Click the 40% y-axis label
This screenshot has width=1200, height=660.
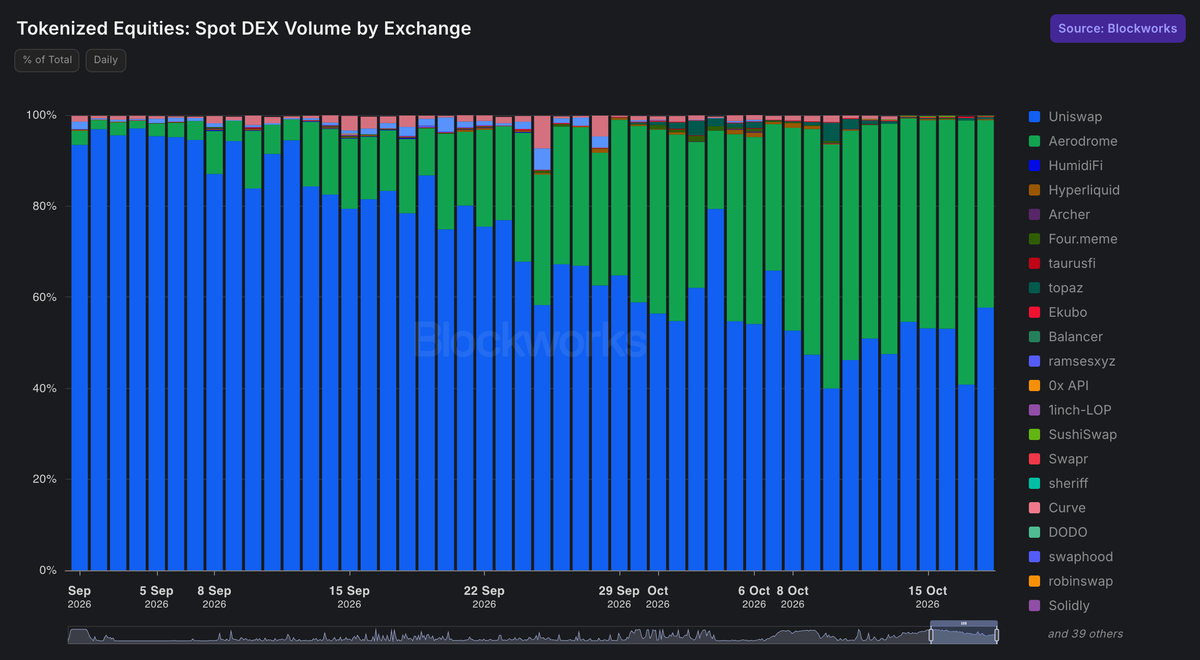(45, 389)
